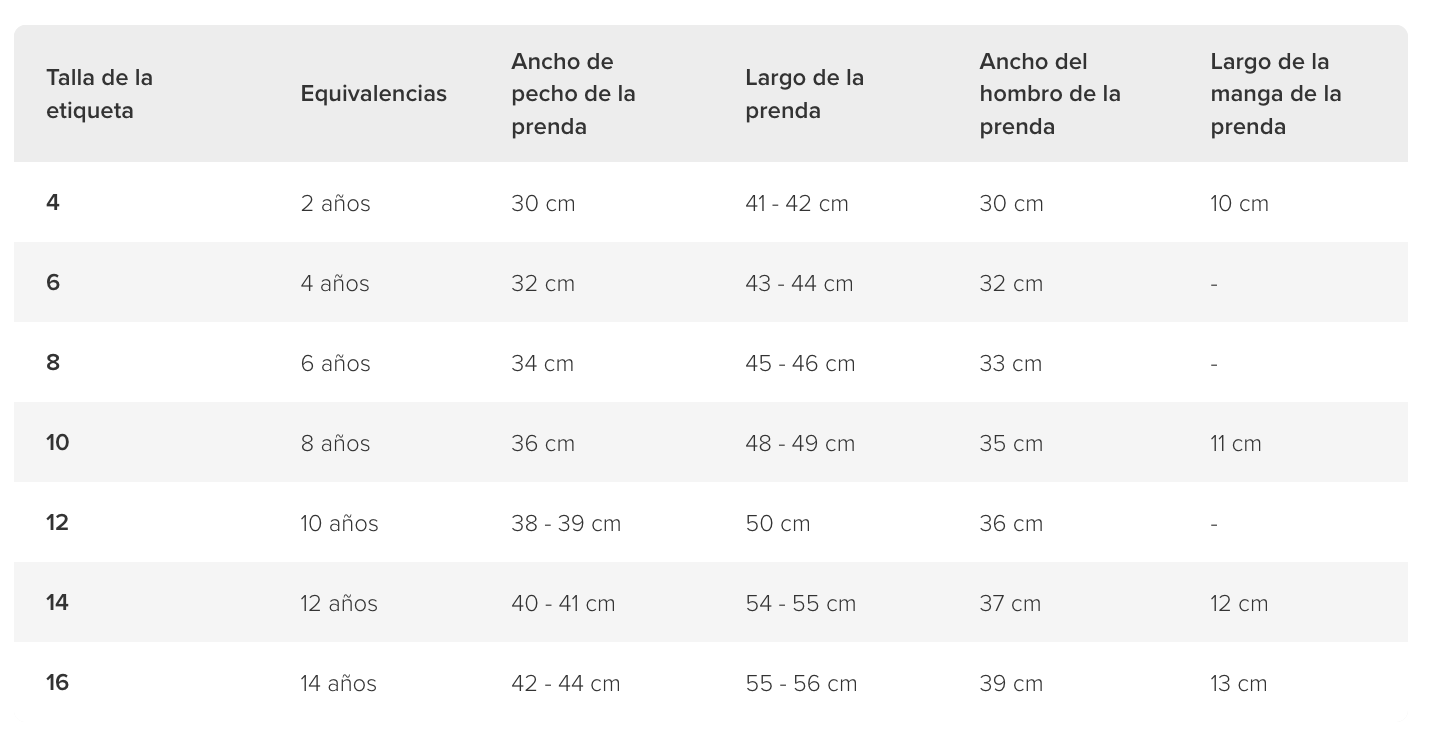This screenshot has width=1432, height=736.
Task: Select the size 16 label cell
Action: coord(57,683)
